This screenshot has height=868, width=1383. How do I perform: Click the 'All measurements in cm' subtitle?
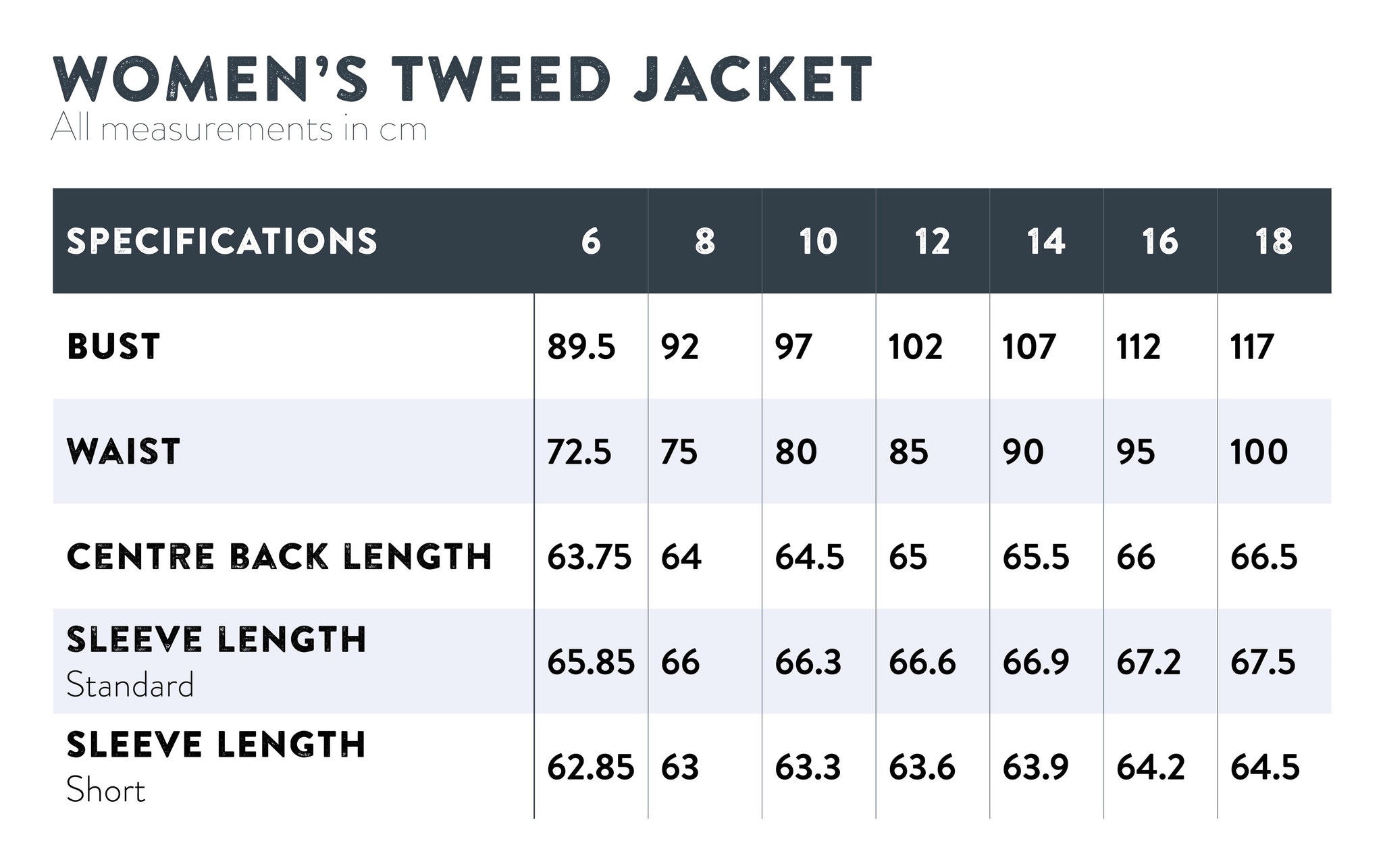(239, 129)
